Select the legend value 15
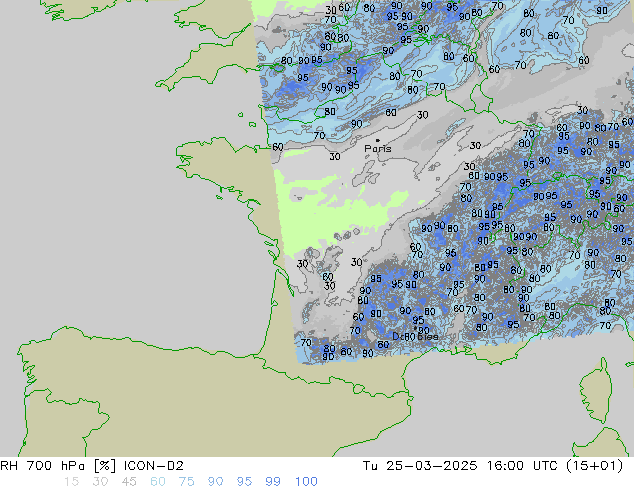Image resolution: width=634 pixels, height=490 pixels. coord(71,482)
